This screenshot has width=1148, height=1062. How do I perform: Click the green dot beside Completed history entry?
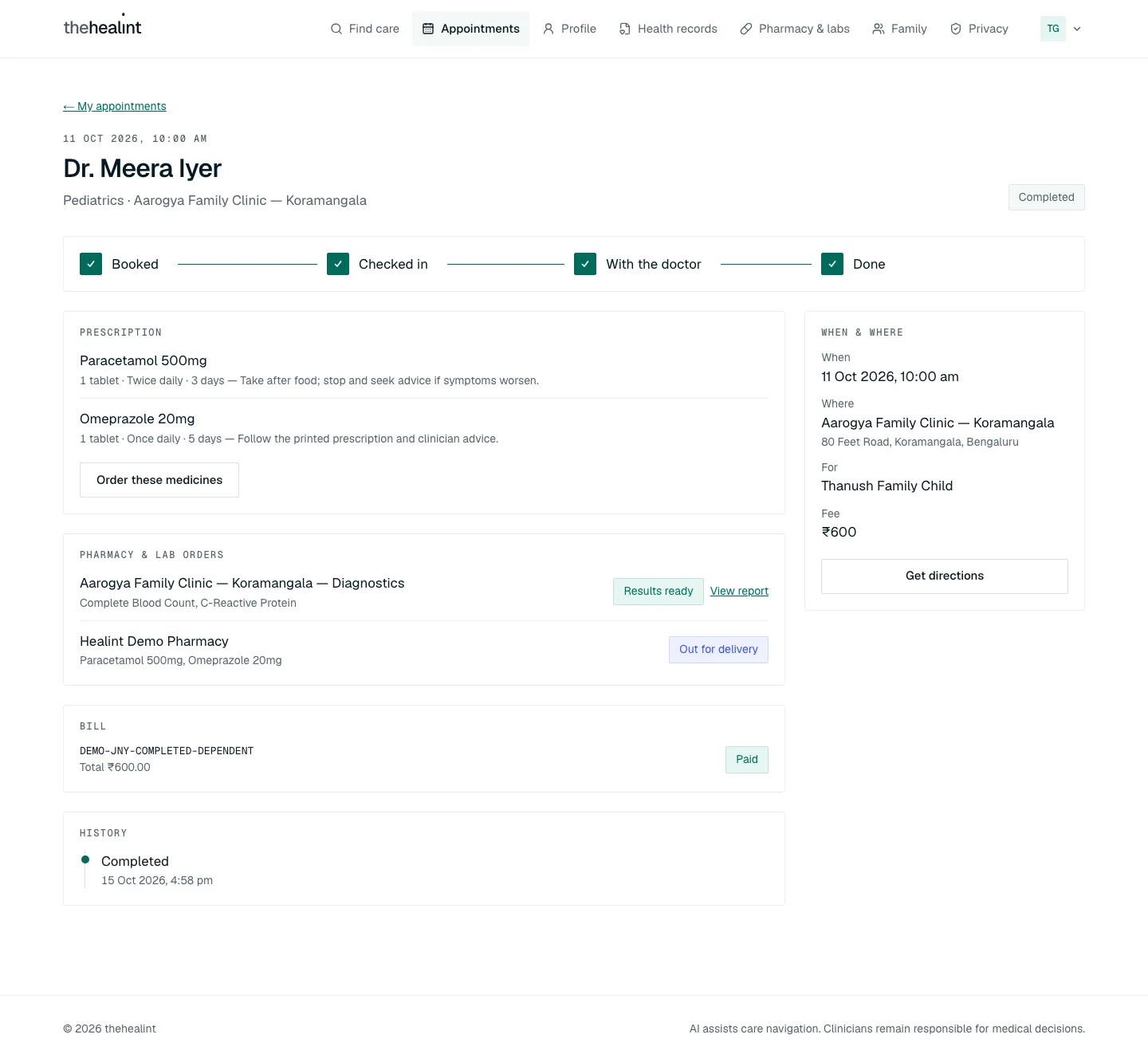(x=85, y=859)
